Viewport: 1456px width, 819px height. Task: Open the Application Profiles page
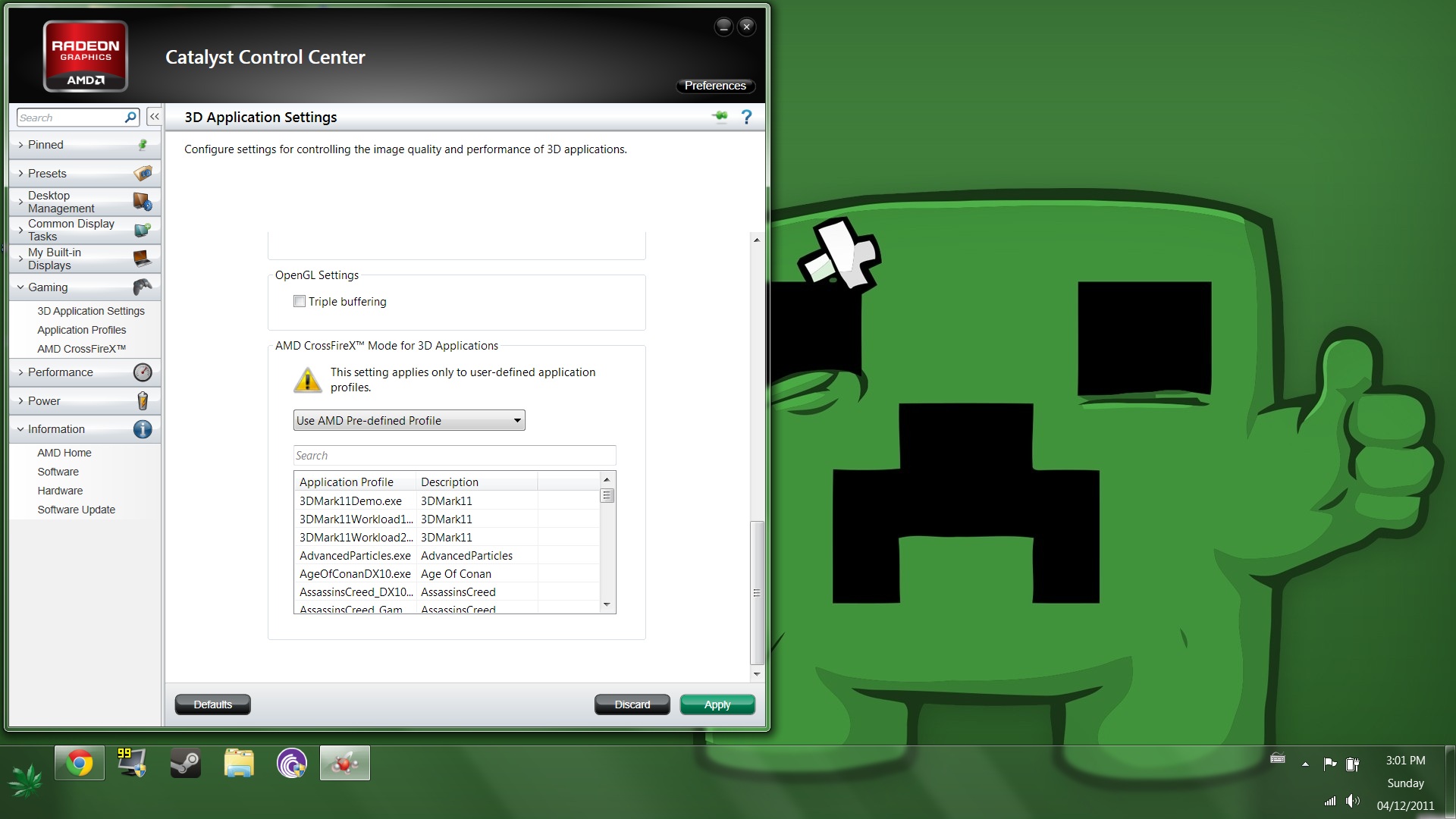pos(81,330)
